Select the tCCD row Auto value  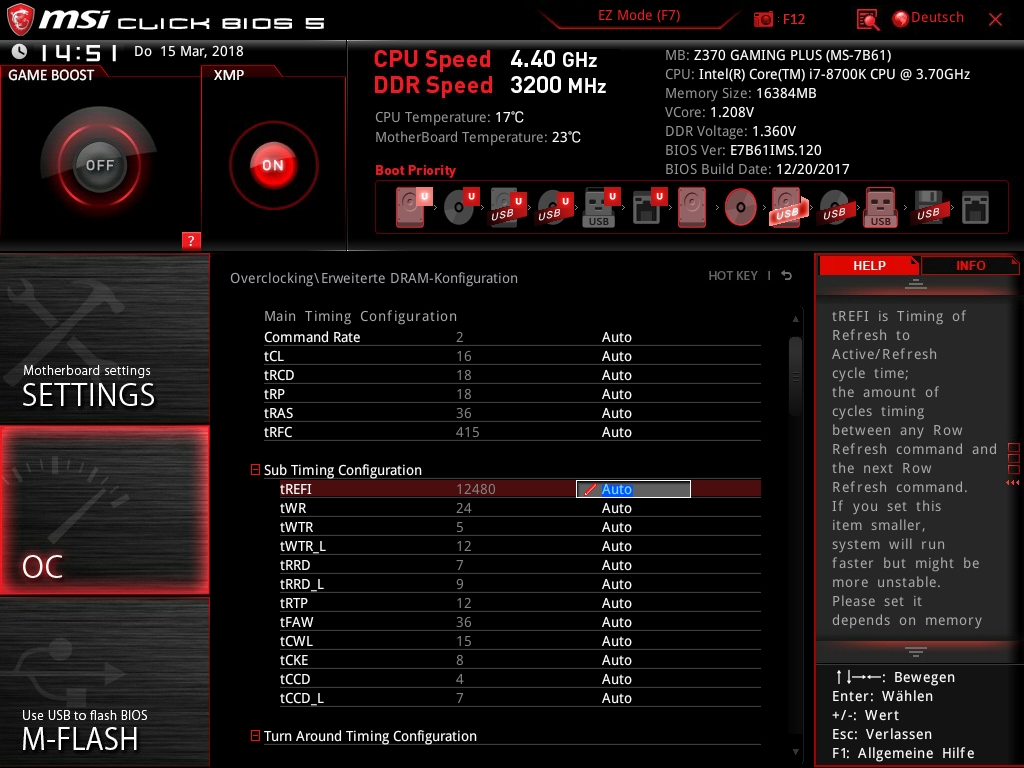(616, 679)
